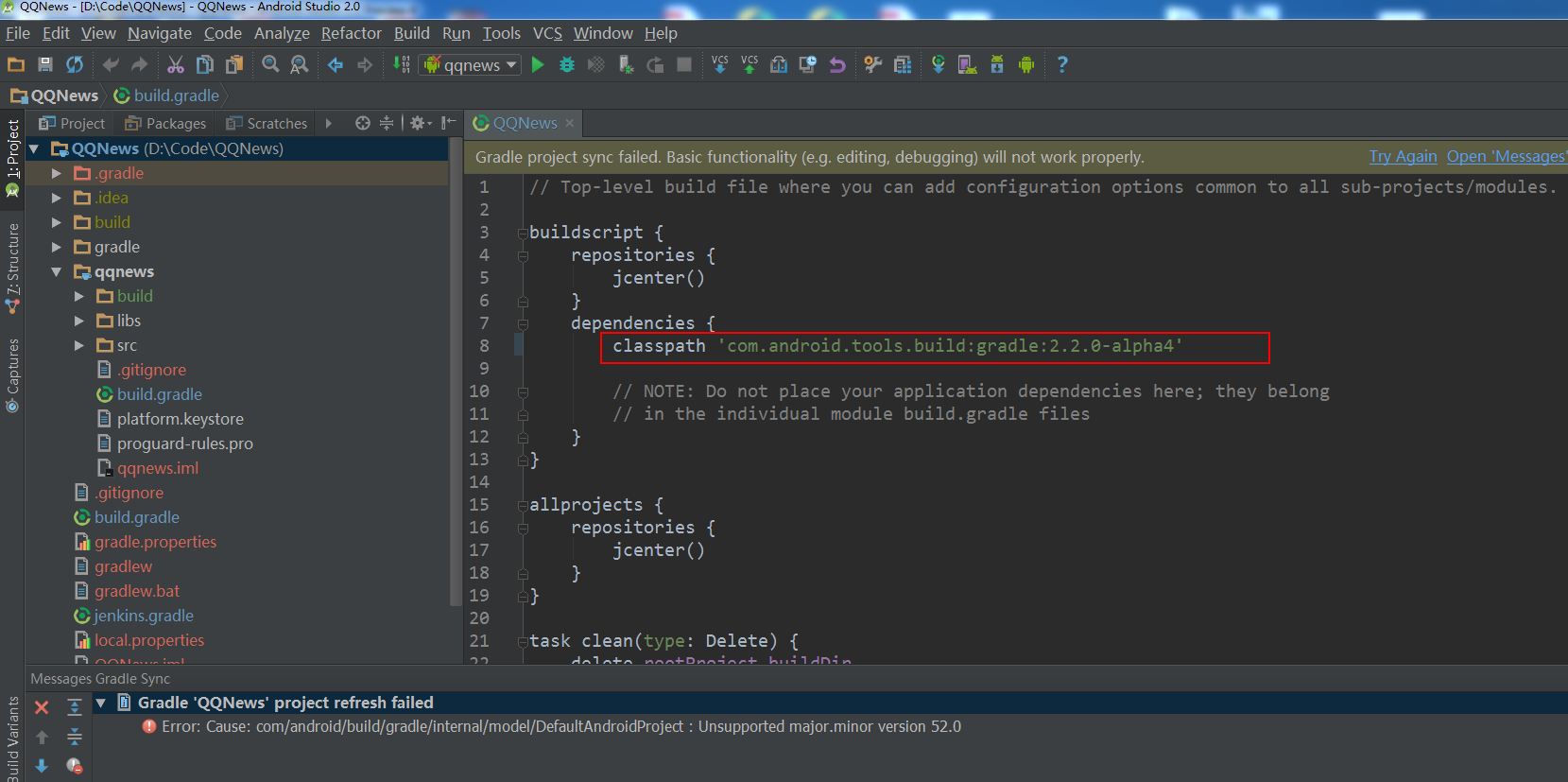Click Collapse All icon in Project panel
The height and width of the screenshot is (782, 1568).
[x=387, y=123]
